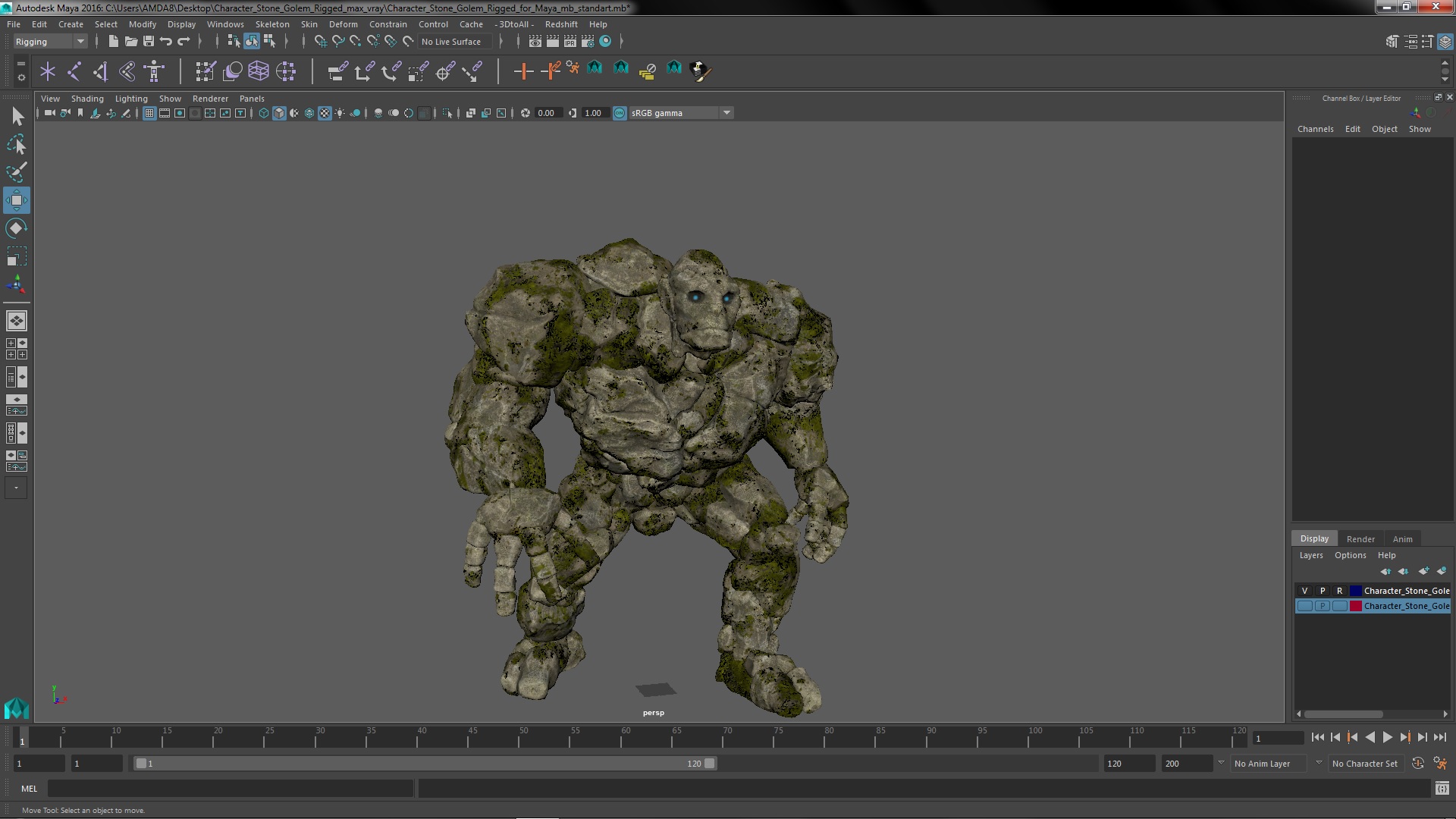1456x819 pixels.
Task: Open the Layers menu in Layer Editor
Action: point(1310,555)
